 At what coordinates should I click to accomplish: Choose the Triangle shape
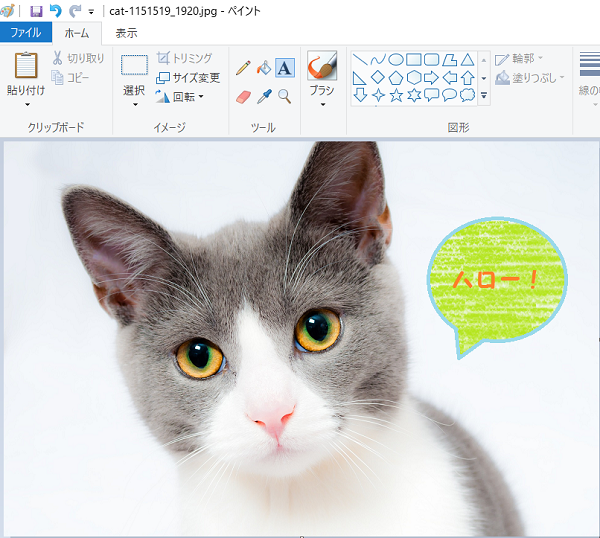click(467, 60)
